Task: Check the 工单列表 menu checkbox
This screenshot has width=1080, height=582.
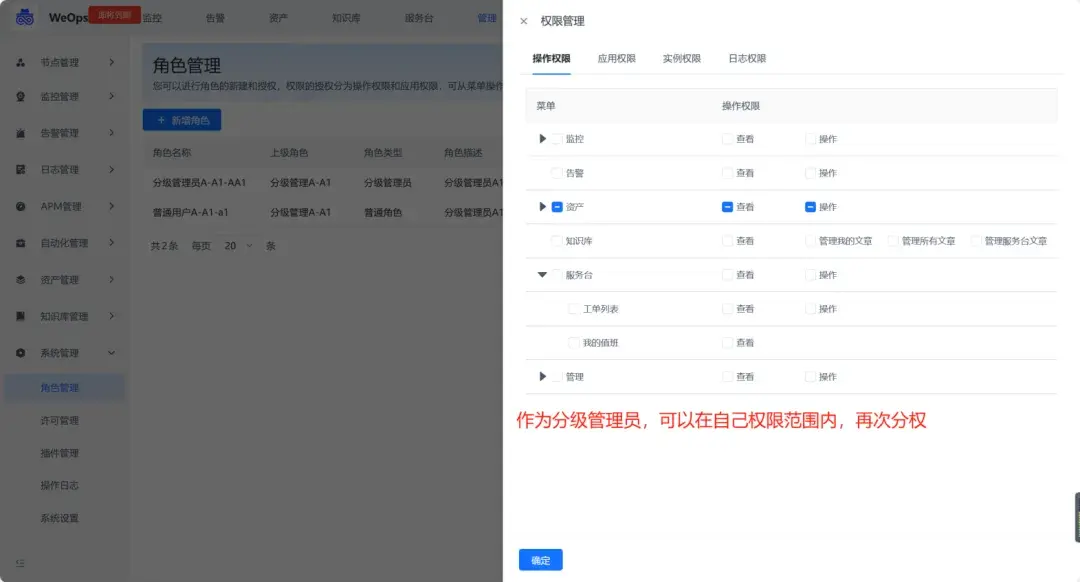Action: [x=574, y=309]
